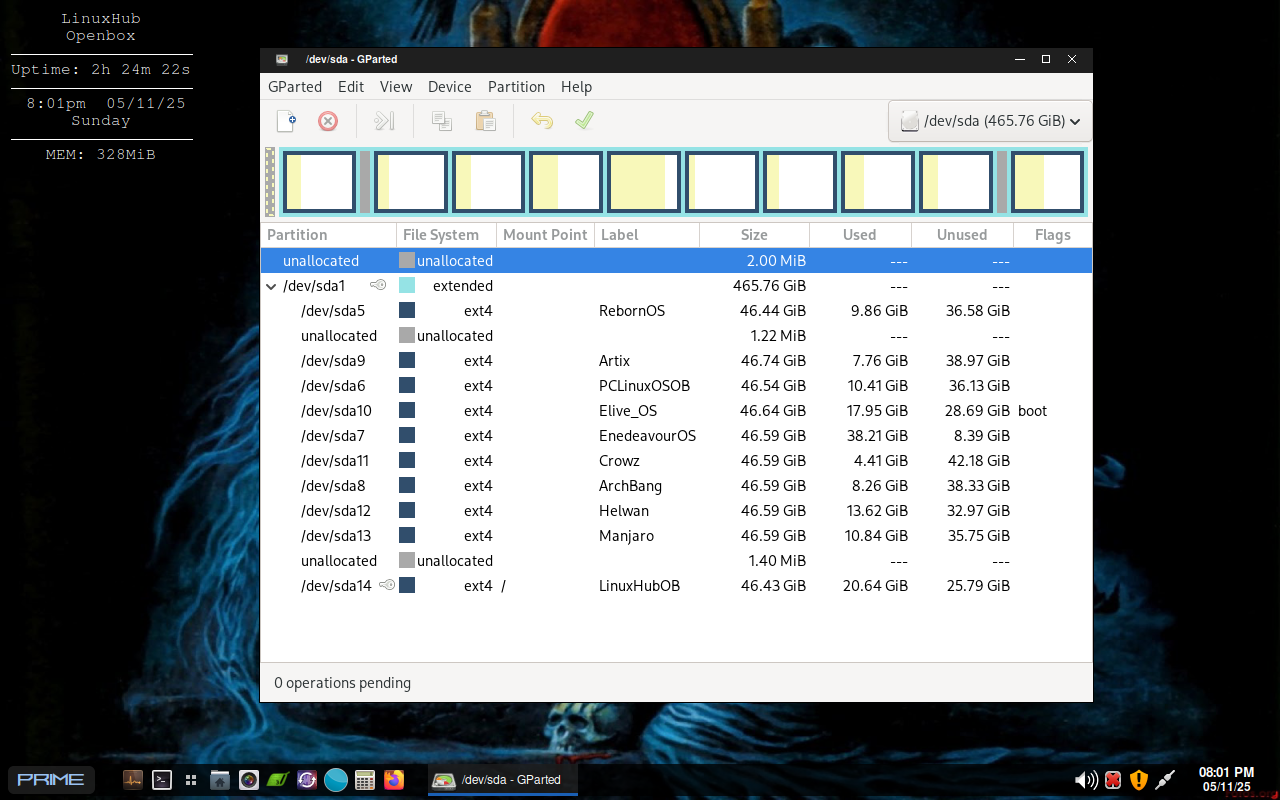The image size is (1280, 800).
Task: Sort by the Flags column header
Action: (1052, 235)
